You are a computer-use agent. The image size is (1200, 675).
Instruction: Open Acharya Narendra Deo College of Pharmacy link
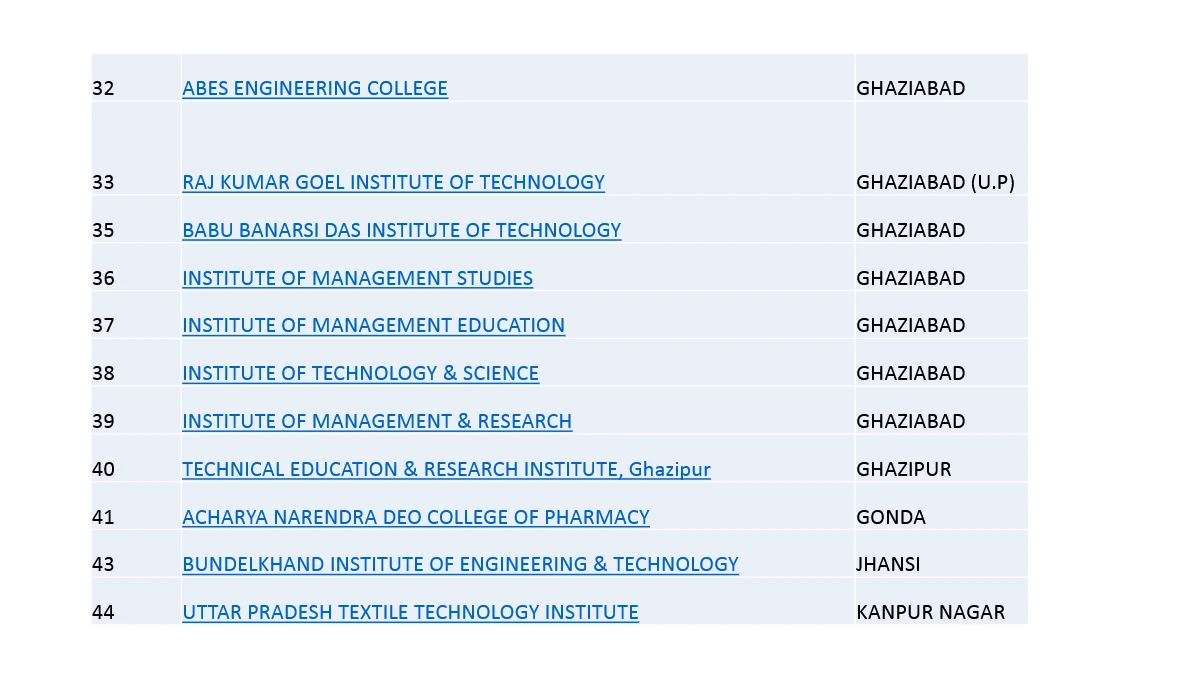pos(415,517)
